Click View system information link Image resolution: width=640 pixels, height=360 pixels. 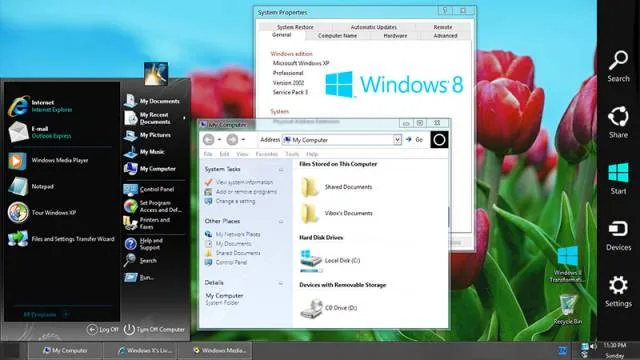pyautogui.click(x=244, y=182)
